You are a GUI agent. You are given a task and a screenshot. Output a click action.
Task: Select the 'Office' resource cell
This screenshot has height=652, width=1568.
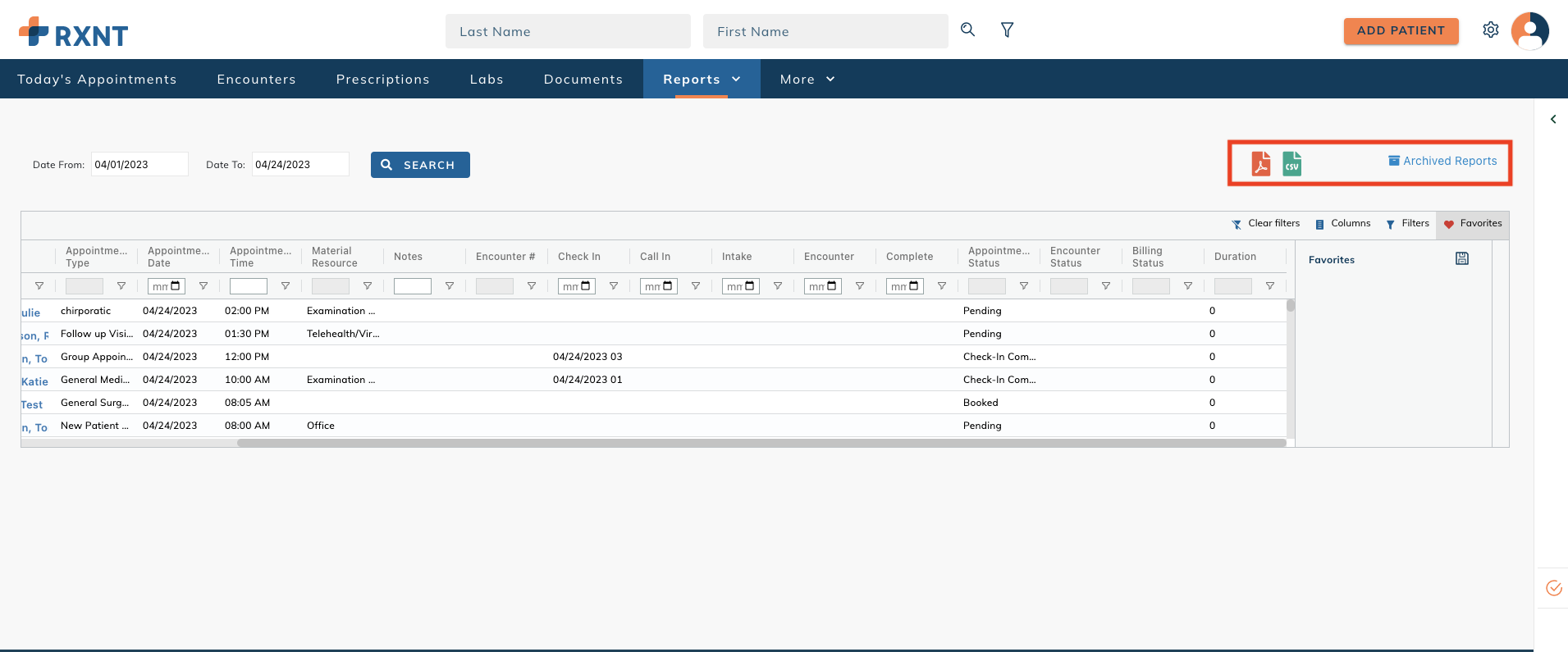tap(321, 426)
